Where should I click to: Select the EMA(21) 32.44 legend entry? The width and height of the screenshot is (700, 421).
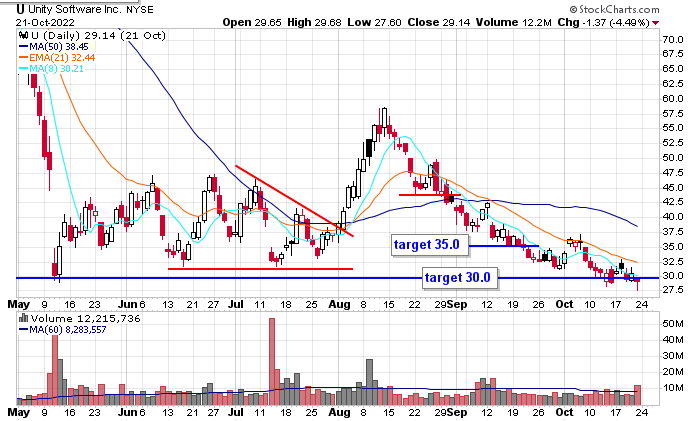click(57, 58)
